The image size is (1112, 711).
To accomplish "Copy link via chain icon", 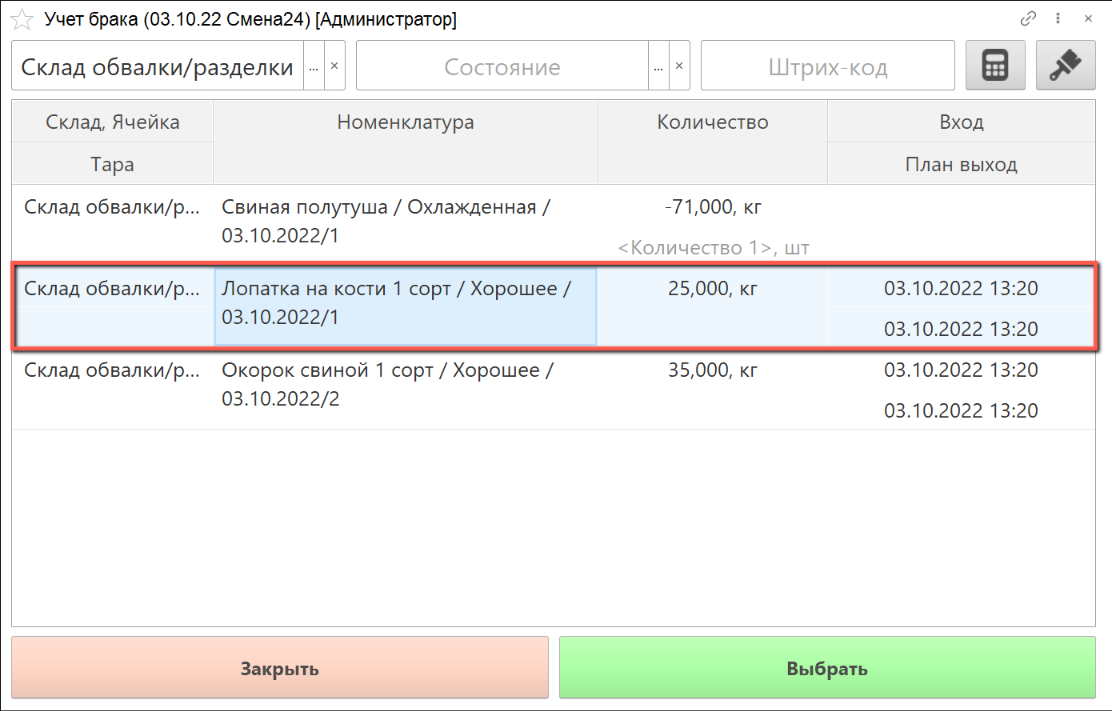I will [1027, 19].
